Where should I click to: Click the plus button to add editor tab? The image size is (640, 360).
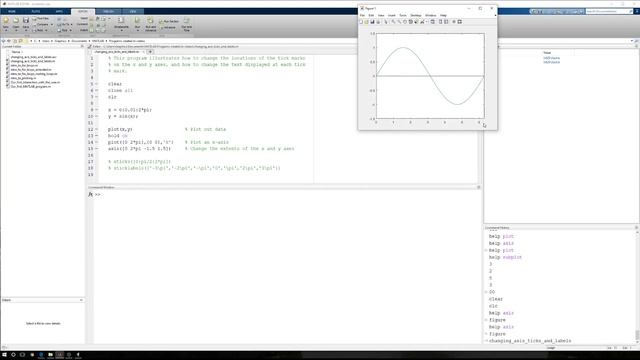[x=150, y=52]
